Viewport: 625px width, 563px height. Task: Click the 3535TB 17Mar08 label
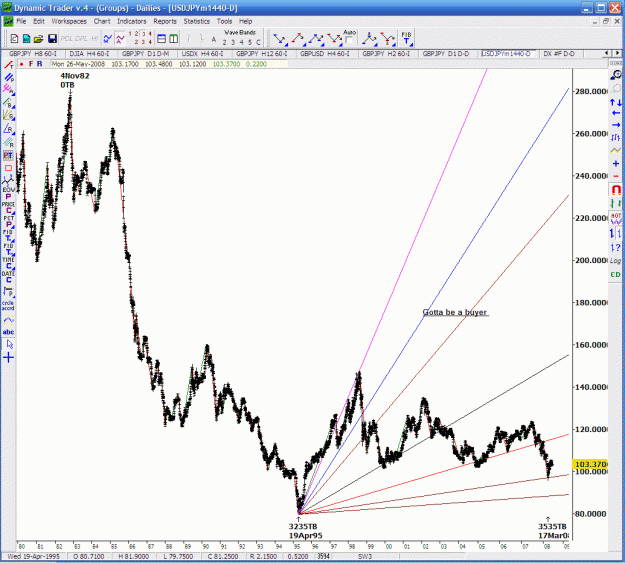(553, 531)
